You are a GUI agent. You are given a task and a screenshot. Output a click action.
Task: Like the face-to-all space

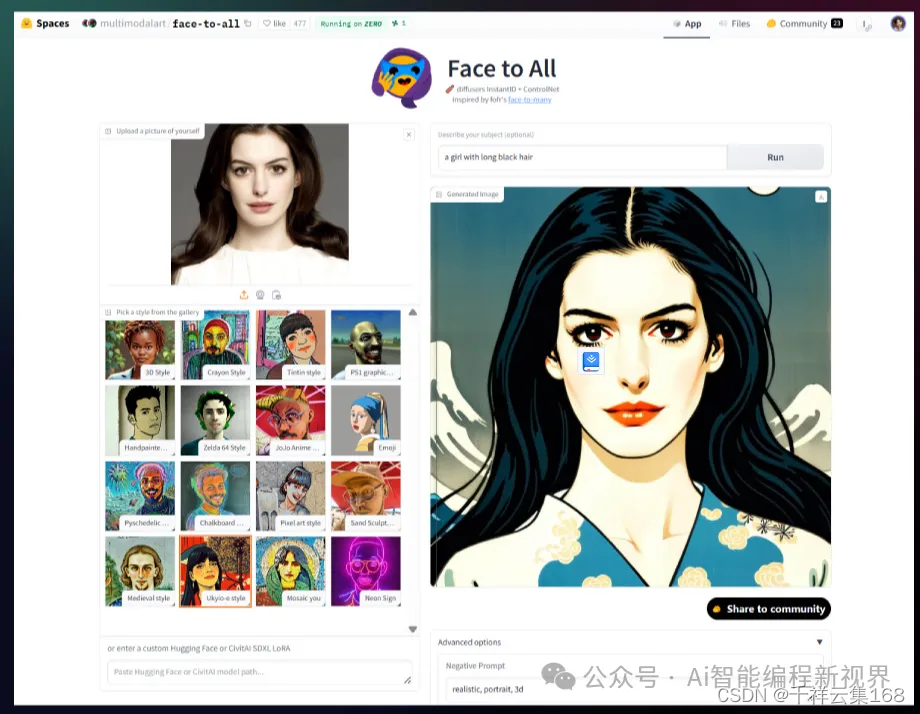coord(275,23)
